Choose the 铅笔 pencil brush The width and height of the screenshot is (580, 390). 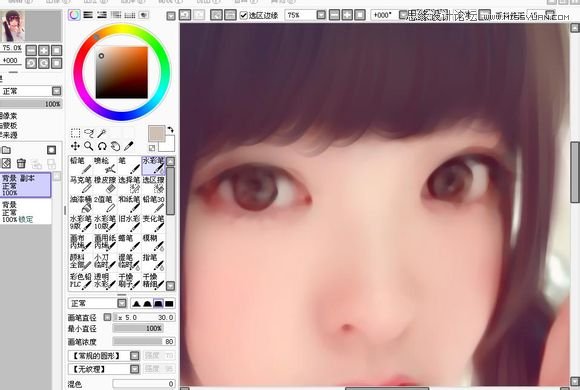[x=81, y=165]
